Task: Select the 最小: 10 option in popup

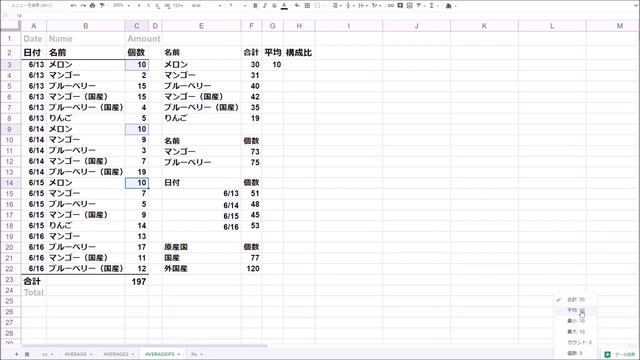Action: click(x=576, y=321)
